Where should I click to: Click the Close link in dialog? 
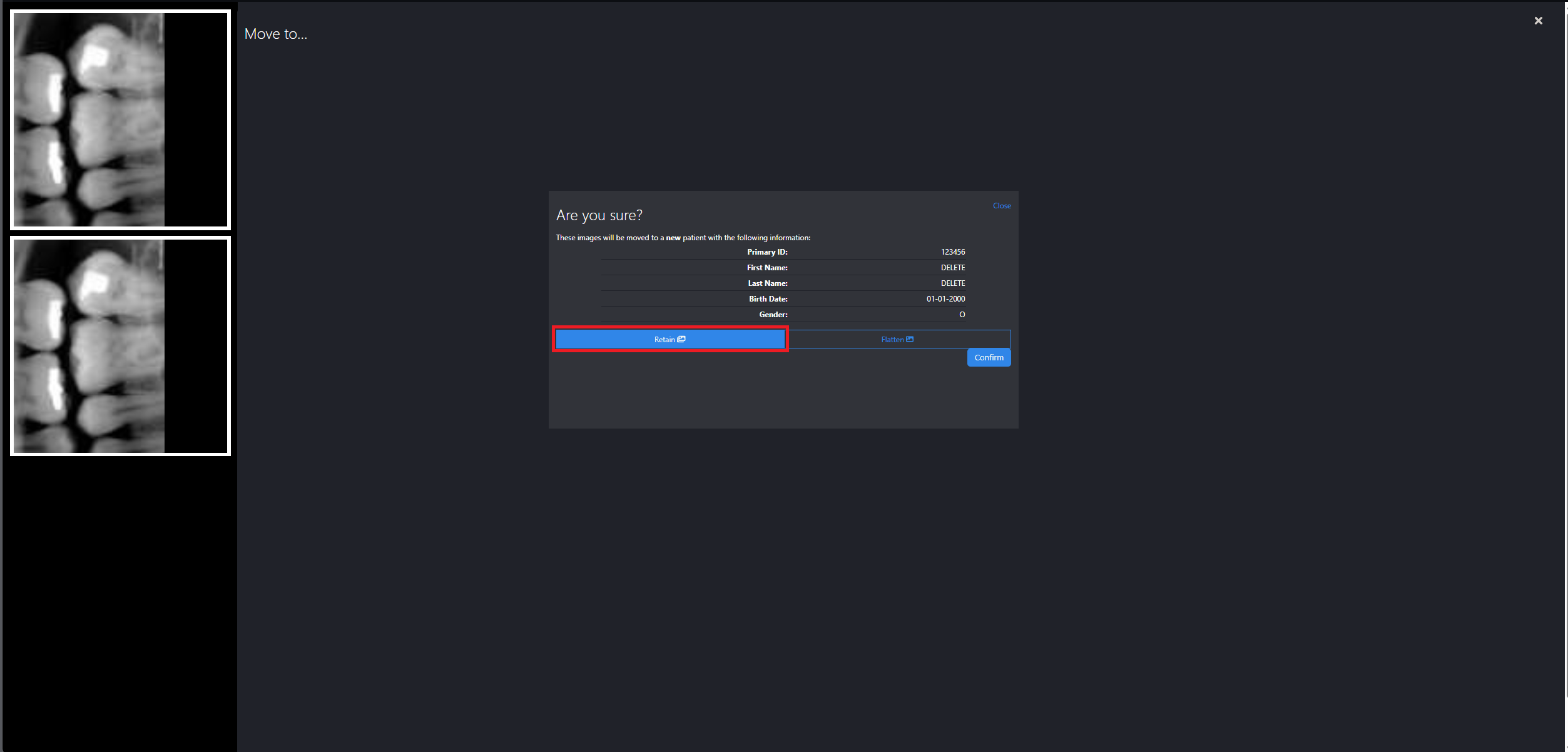(x=1001, y=206)
